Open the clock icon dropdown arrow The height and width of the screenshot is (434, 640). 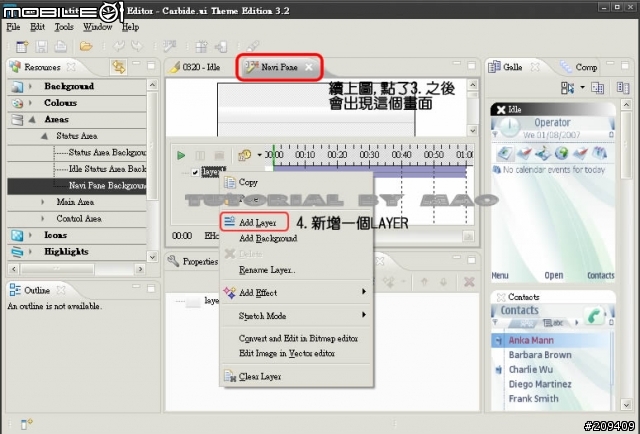[259, 155]
